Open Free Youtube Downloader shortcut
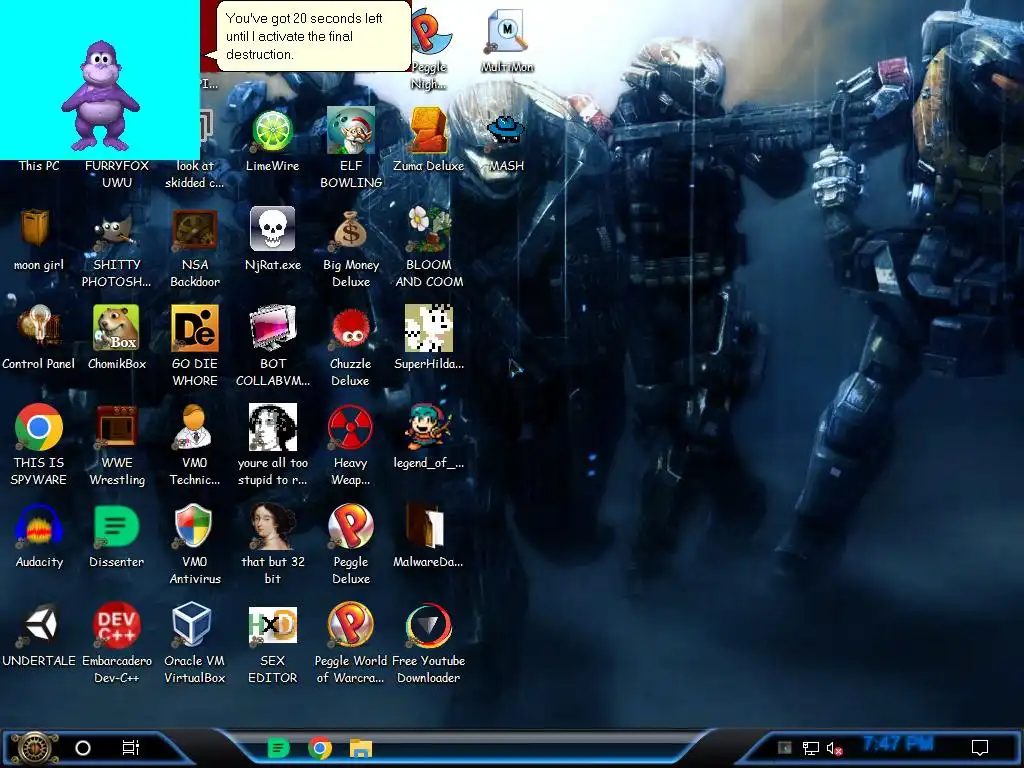Screen dimensions: 1024x768 coord(428,626)
